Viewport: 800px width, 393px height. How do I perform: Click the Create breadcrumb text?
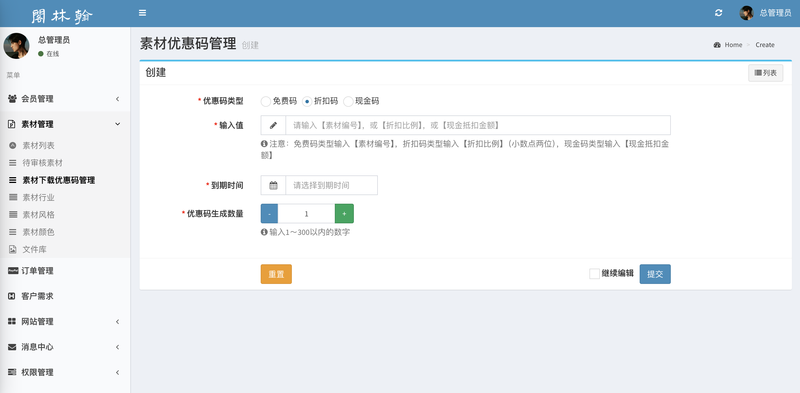pos(765,45)
